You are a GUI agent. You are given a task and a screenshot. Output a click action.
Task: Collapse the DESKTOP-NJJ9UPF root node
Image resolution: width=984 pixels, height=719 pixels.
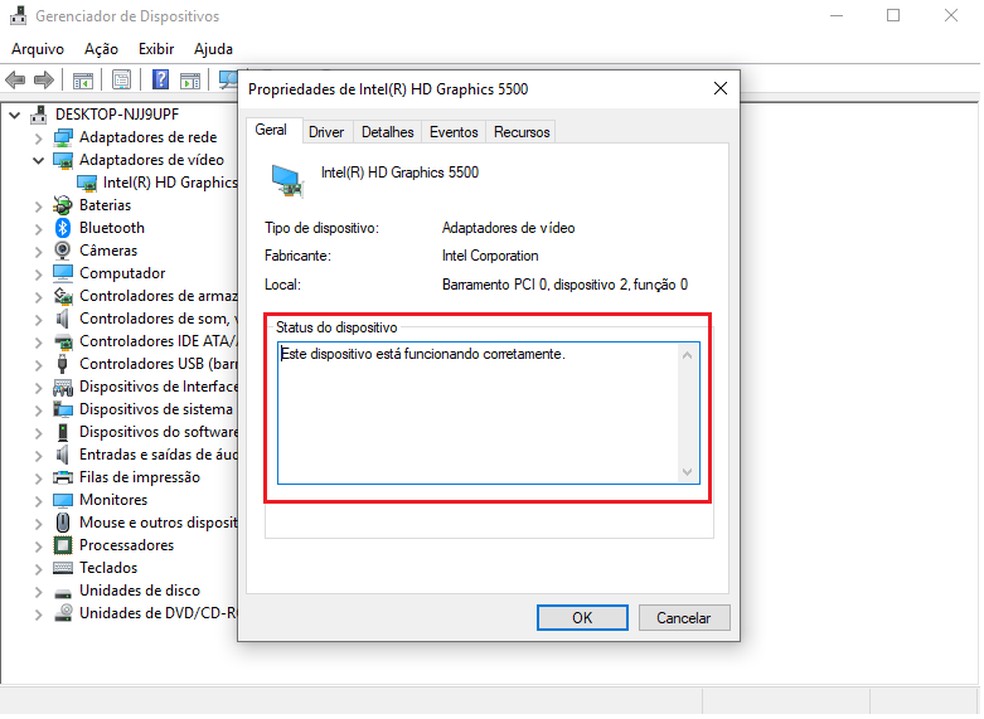[14, 115]
